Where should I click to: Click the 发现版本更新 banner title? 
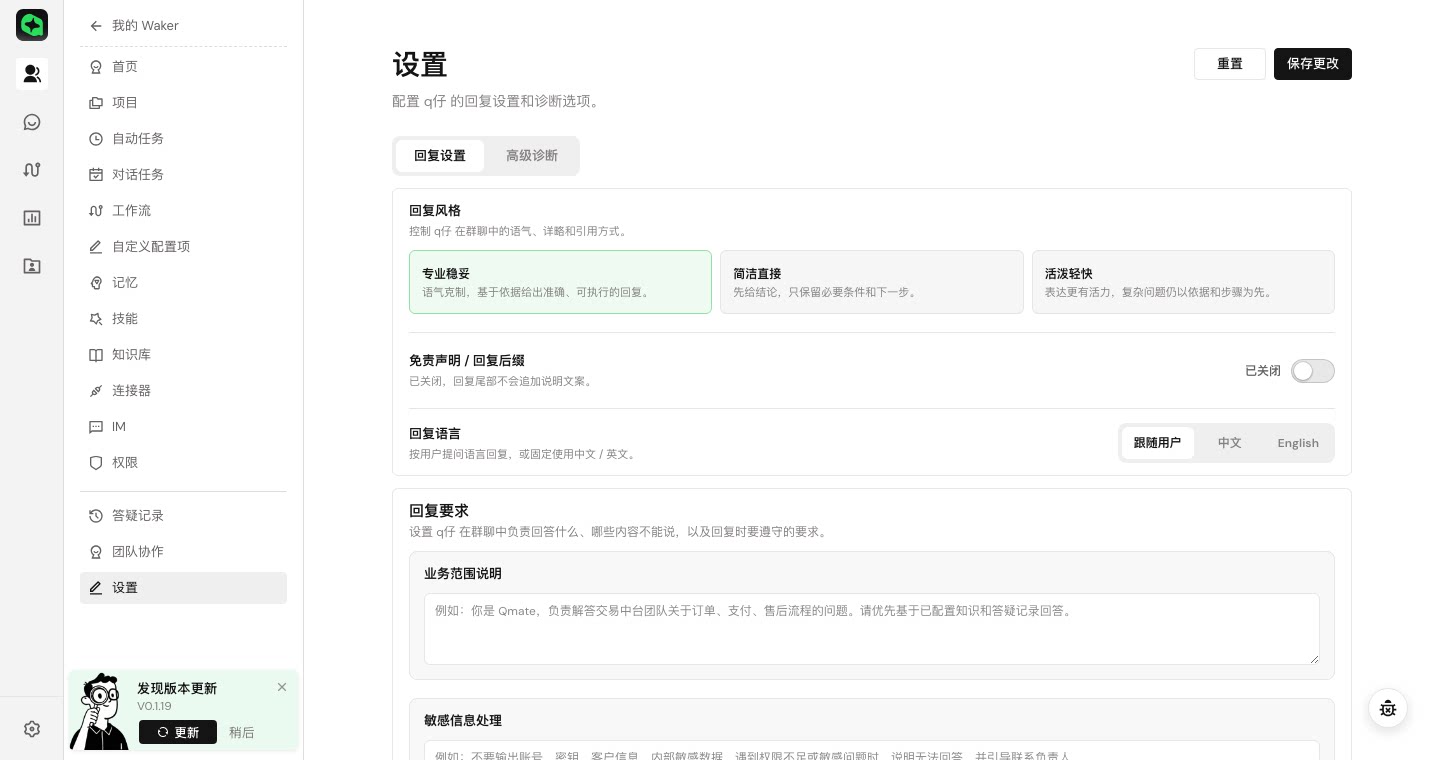click(x=177, y=689)
